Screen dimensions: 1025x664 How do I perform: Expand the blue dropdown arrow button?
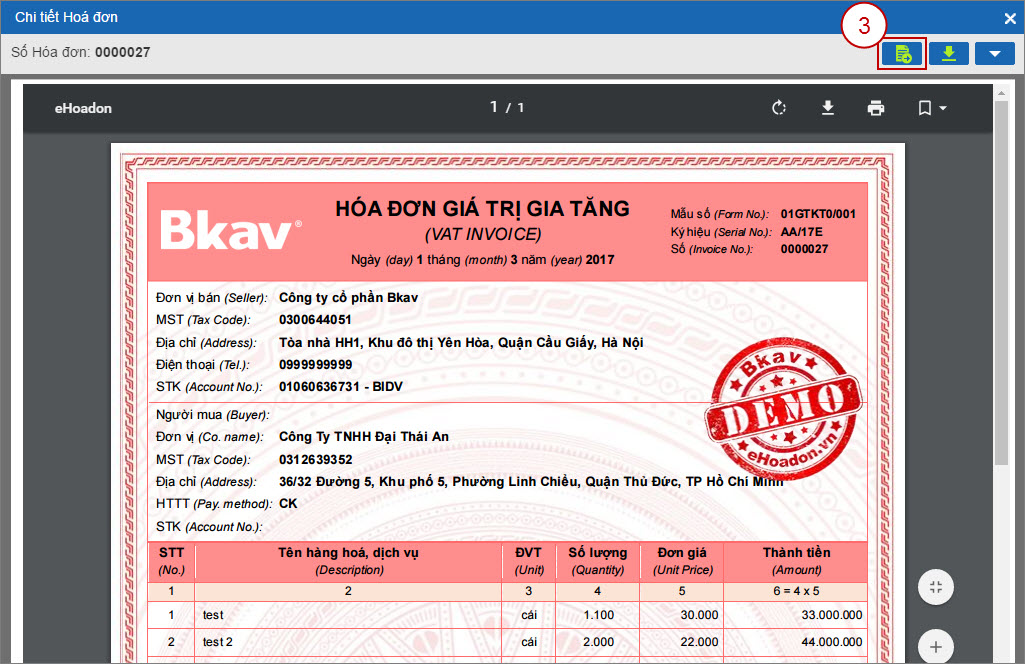pos(994,54)
